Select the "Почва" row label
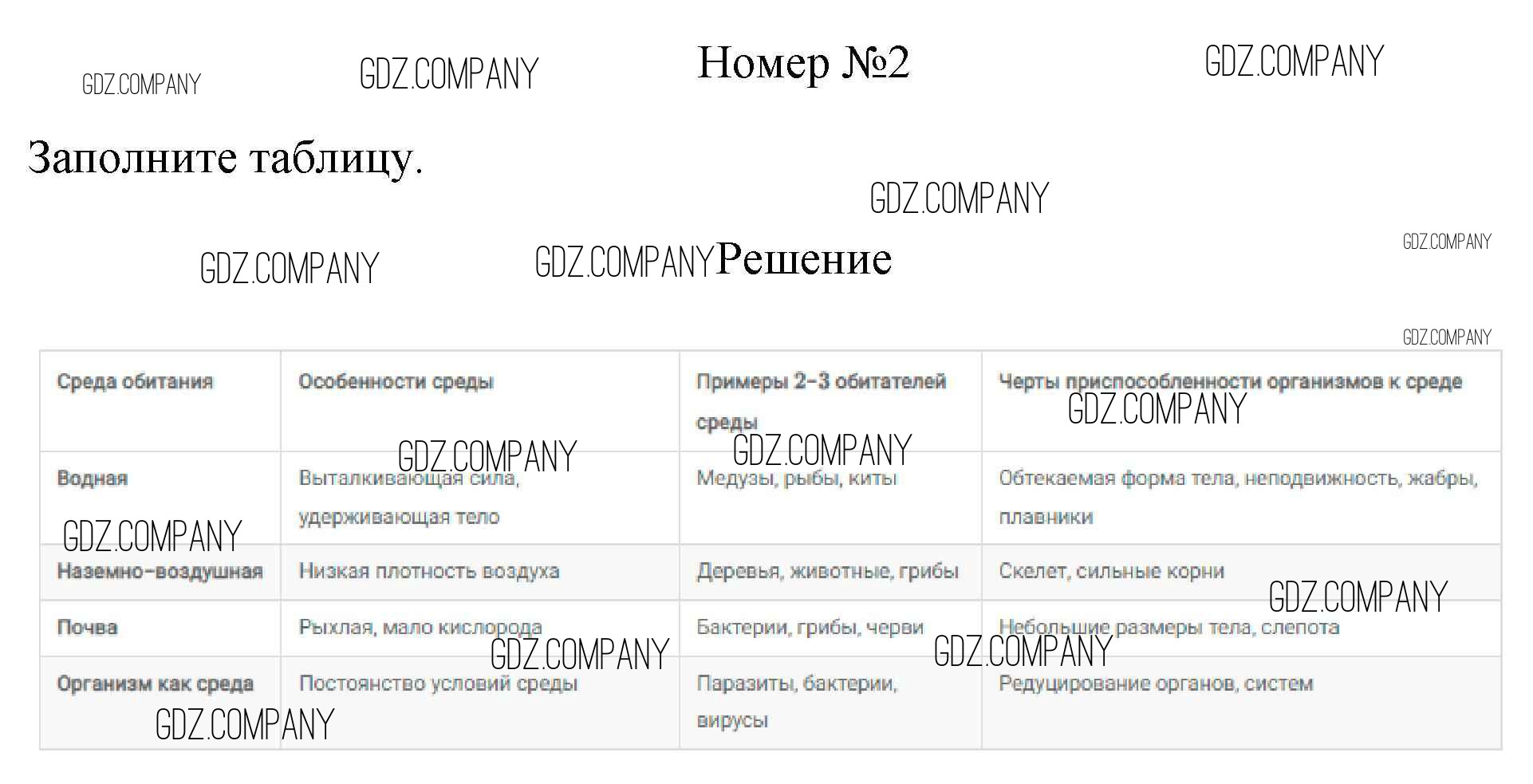1533x784 pixels. click(87, 627)
